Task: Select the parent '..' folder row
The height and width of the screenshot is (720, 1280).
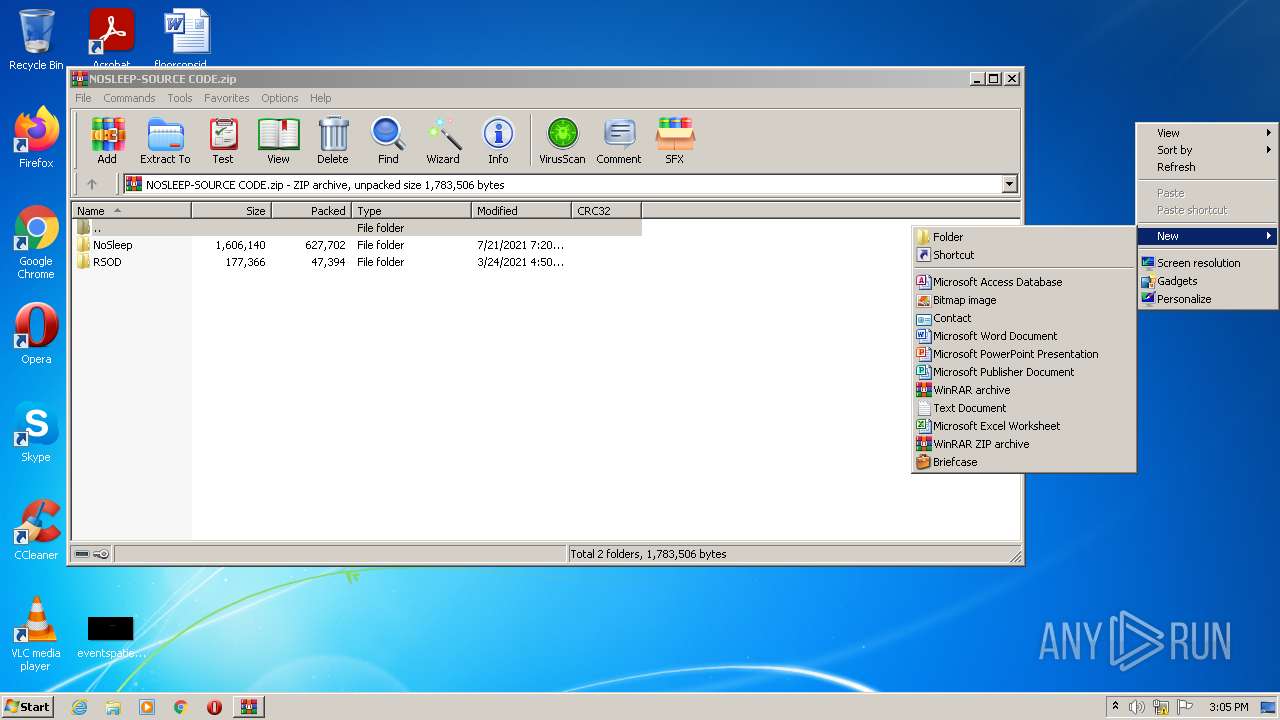Action: 357,228
